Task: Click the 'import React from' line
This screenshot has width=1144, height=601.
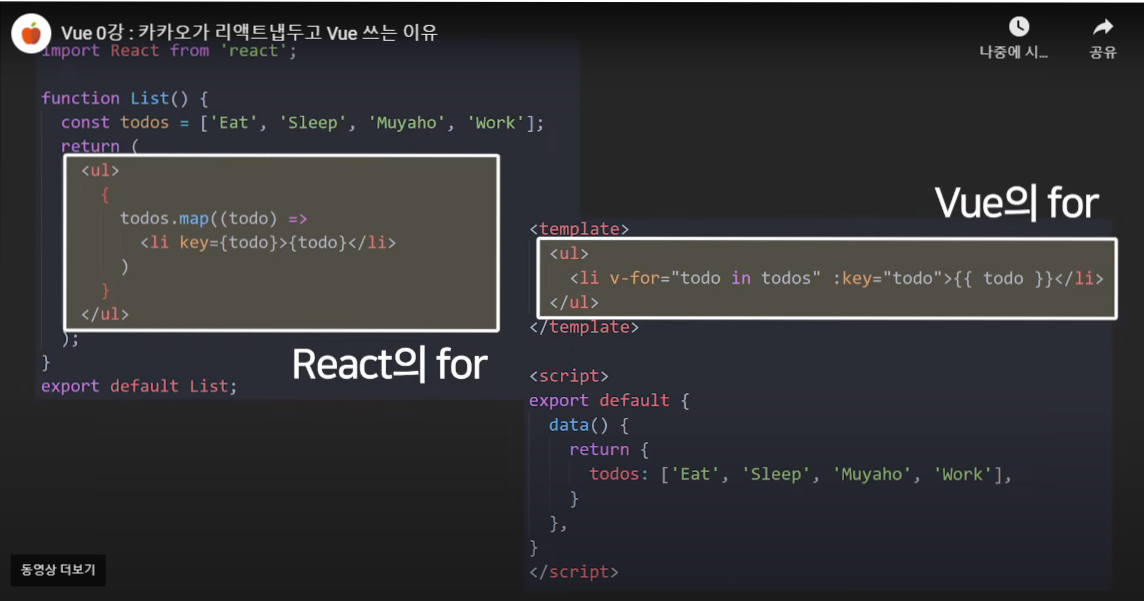Action: pyautogui.click(x=169, y=51)
